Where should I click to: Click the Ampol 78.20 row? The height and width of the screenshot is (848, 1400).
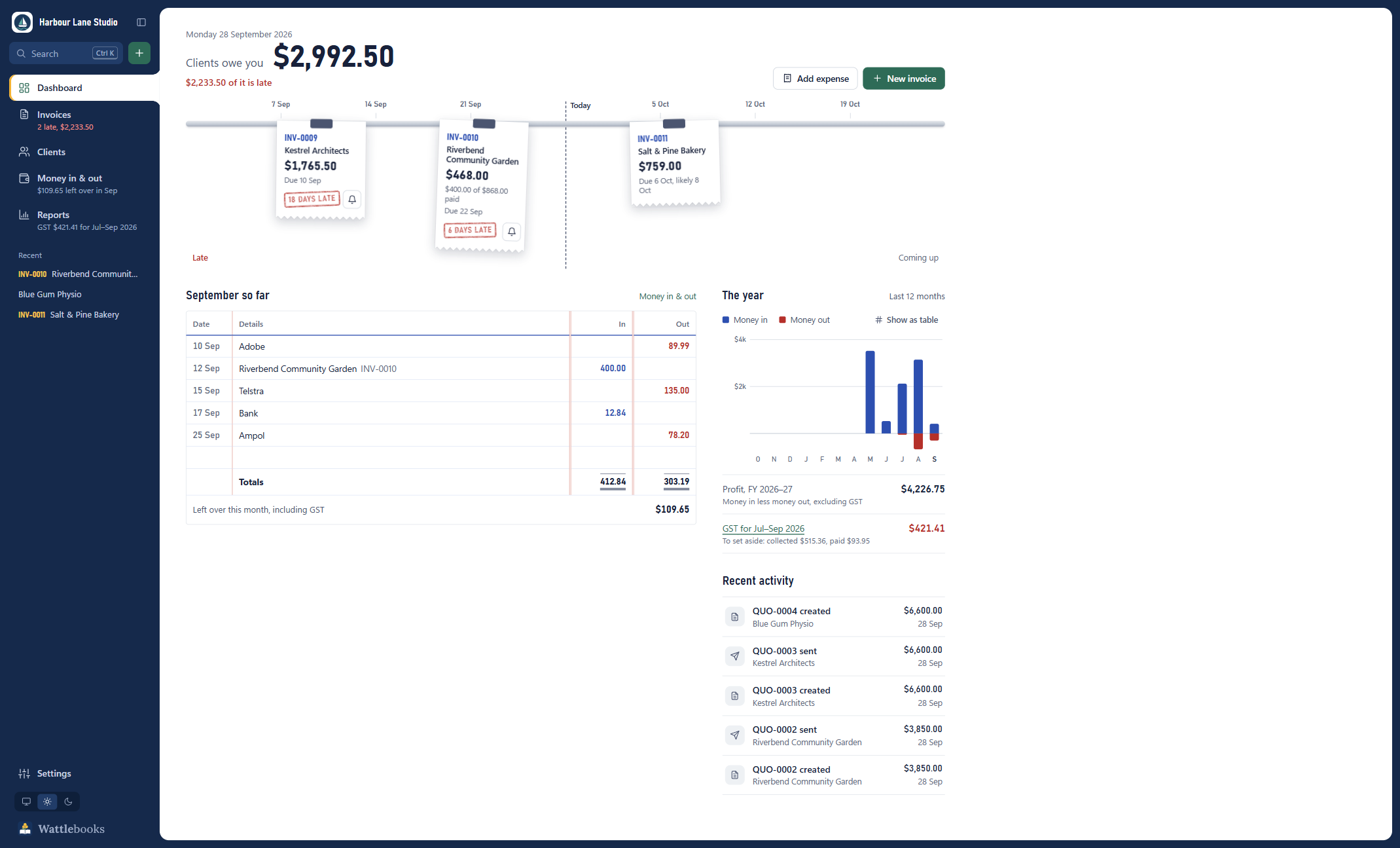(440, 435)
